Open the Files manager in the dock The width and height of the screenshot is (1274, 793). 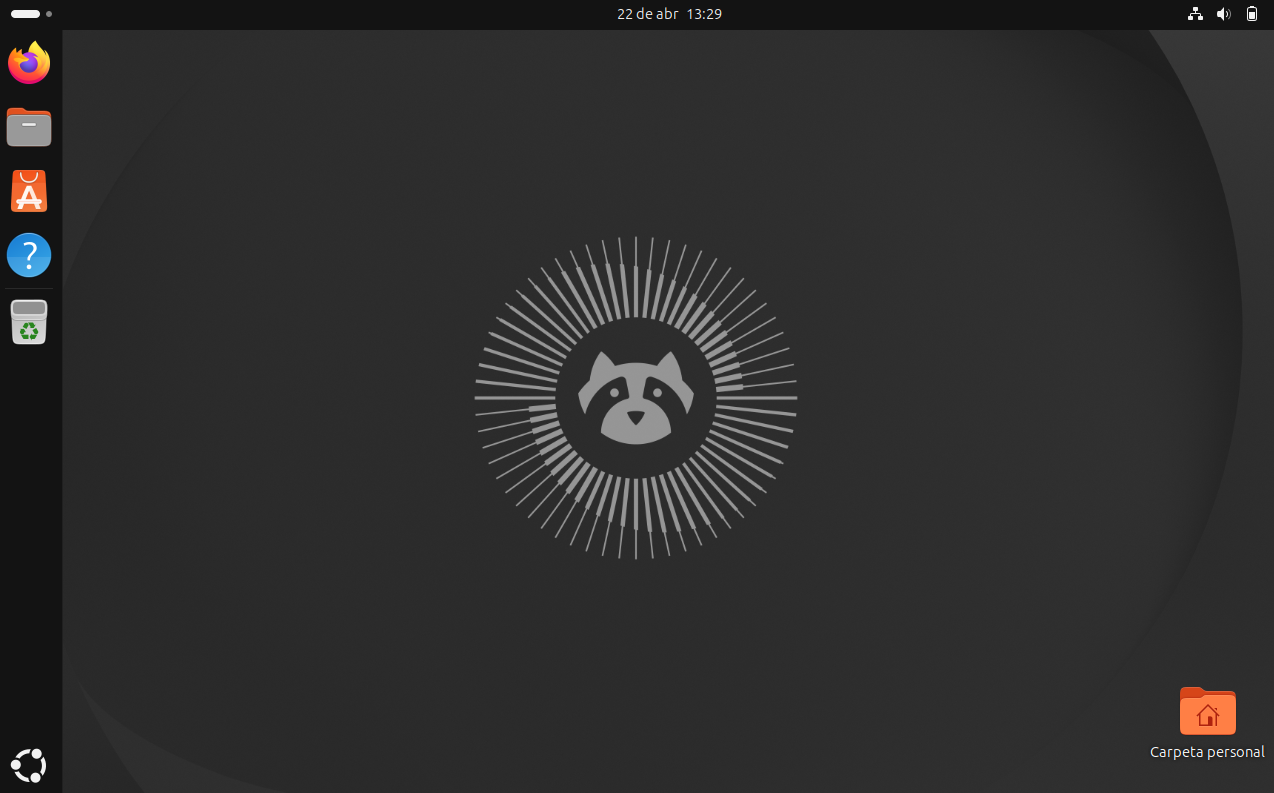pyautogui.click(x=29, y=127)
